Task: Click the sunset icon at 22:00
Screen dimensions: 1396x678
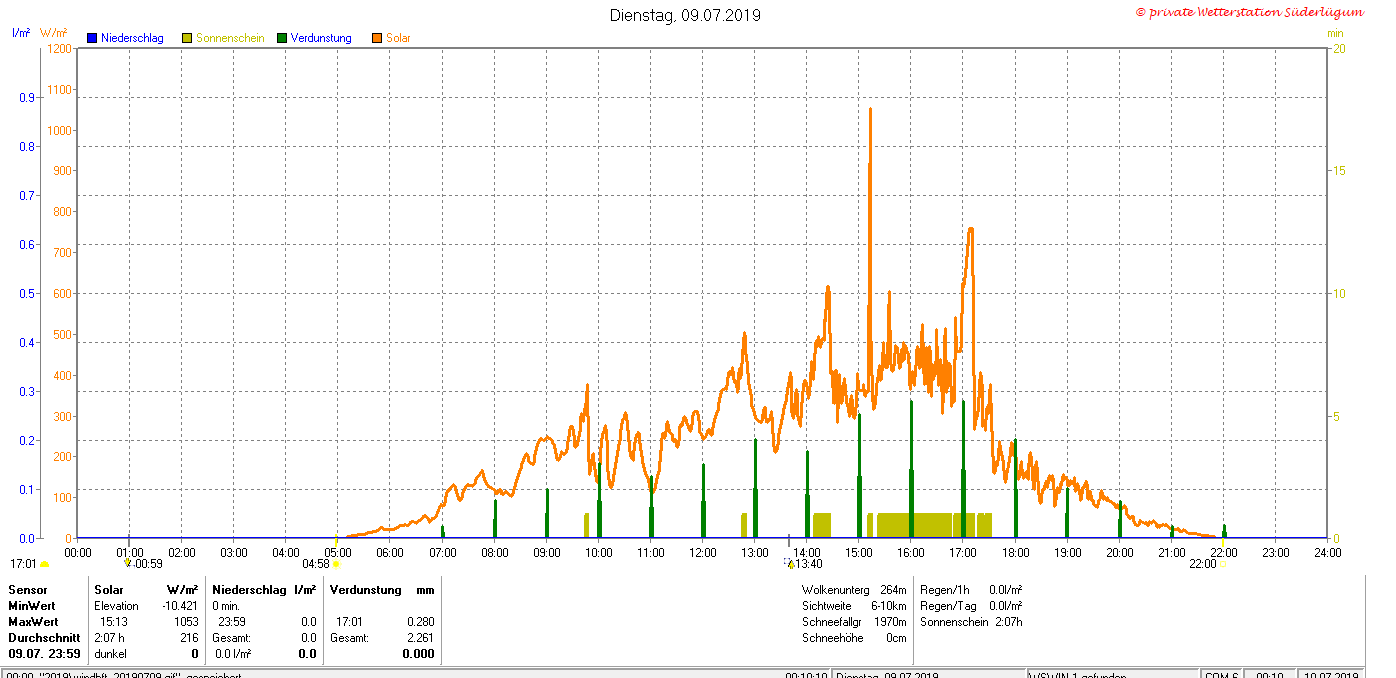Action: [x=1222, y=564]
